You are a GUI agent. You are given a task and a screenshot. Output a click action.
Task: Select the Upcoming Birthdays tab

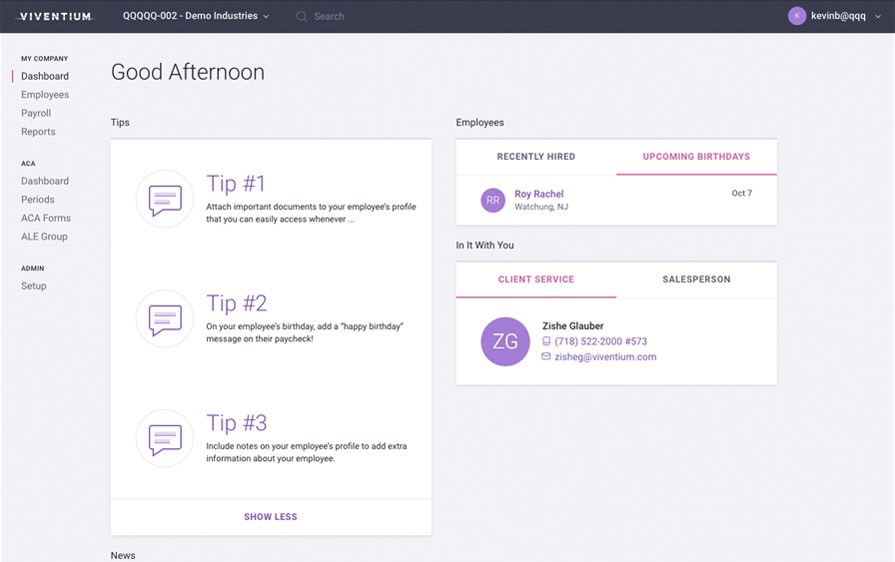(696, 156)
